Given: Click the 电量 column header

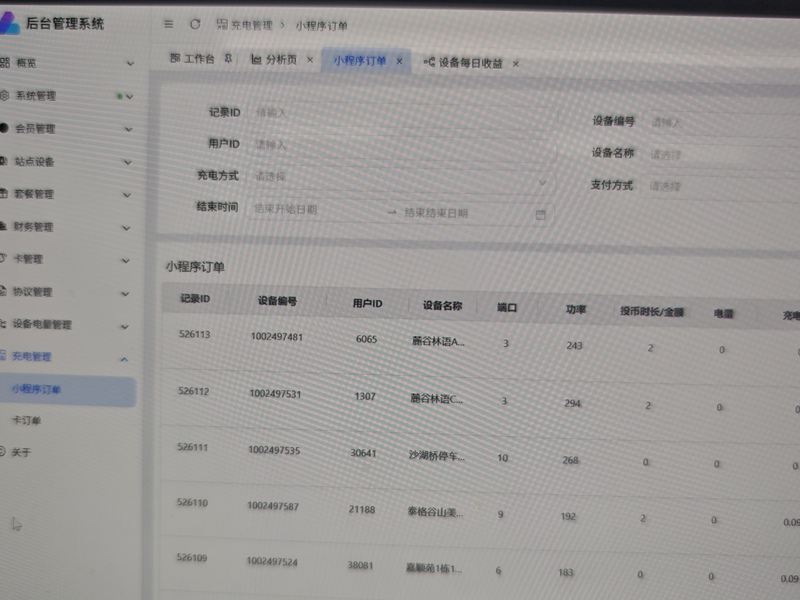Looking at the screenshot, I should pos(723,314).
